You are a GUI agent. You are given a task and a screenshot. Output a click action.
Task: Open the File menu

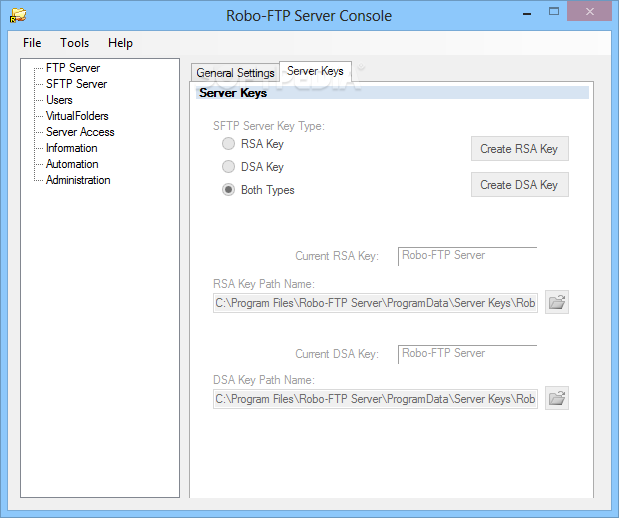click(x=32, y=43)
